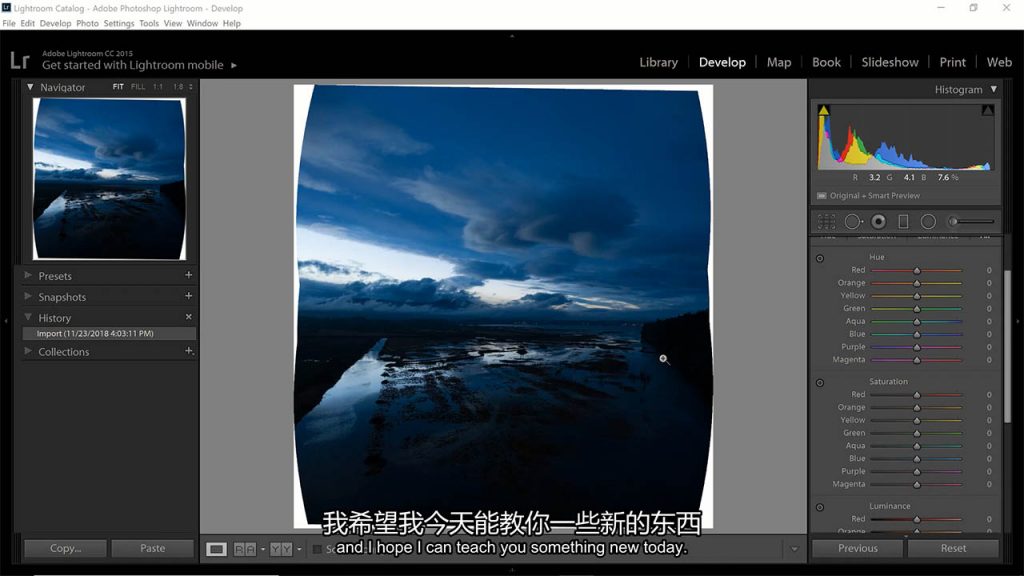Choose the Graduated Filter tool

click(x=903, y=222)
